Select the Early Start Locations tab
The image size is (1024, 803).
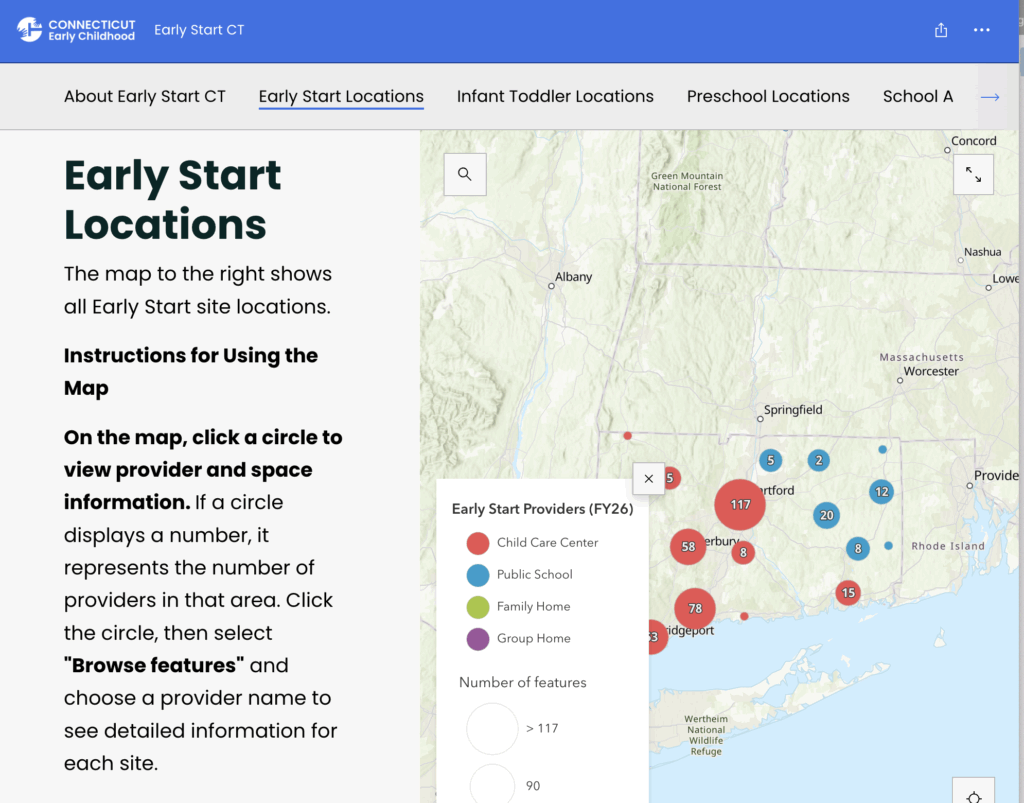click(x=341, y=96)
